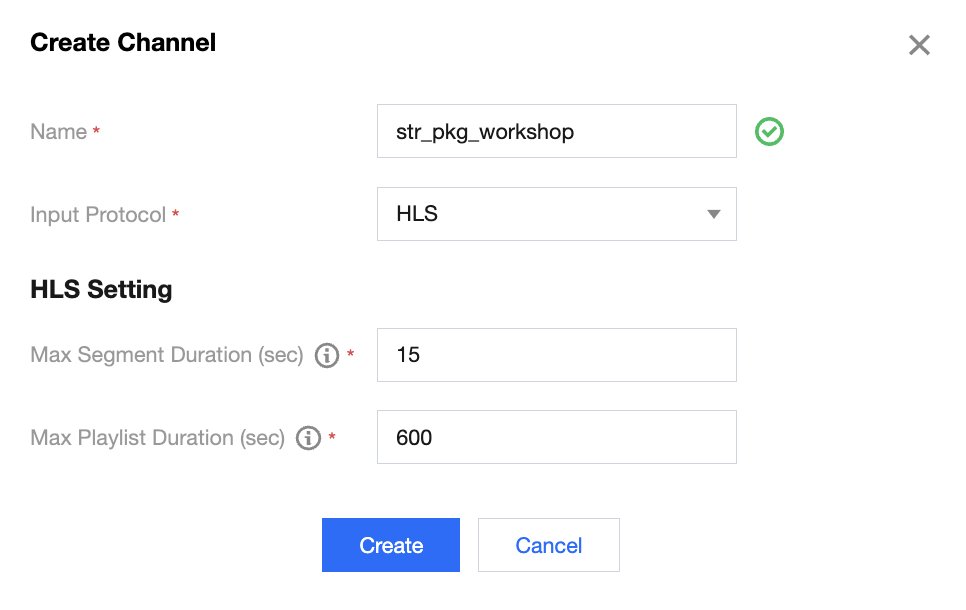Click the Input Protocol label
966x610 pixels.
point(98,214)
